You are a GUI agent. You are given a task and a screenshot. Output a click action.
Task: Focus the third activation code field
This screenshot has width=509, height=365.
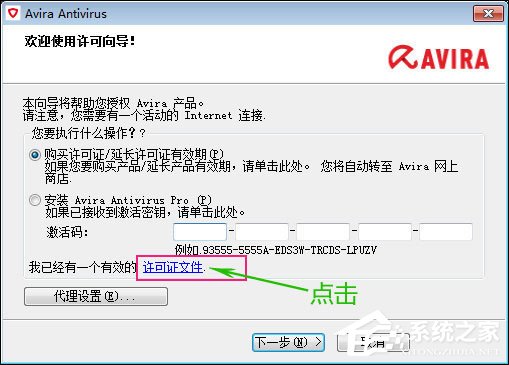point(323,232)
